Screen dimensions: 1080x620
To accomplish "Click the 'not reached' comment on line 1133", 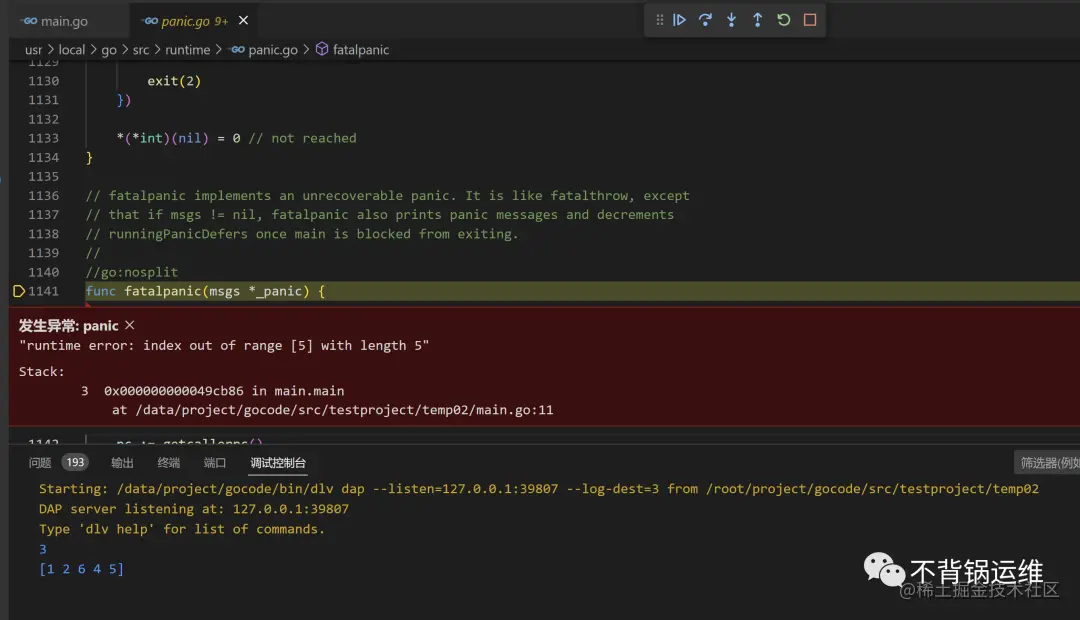I will pos(302,138).
